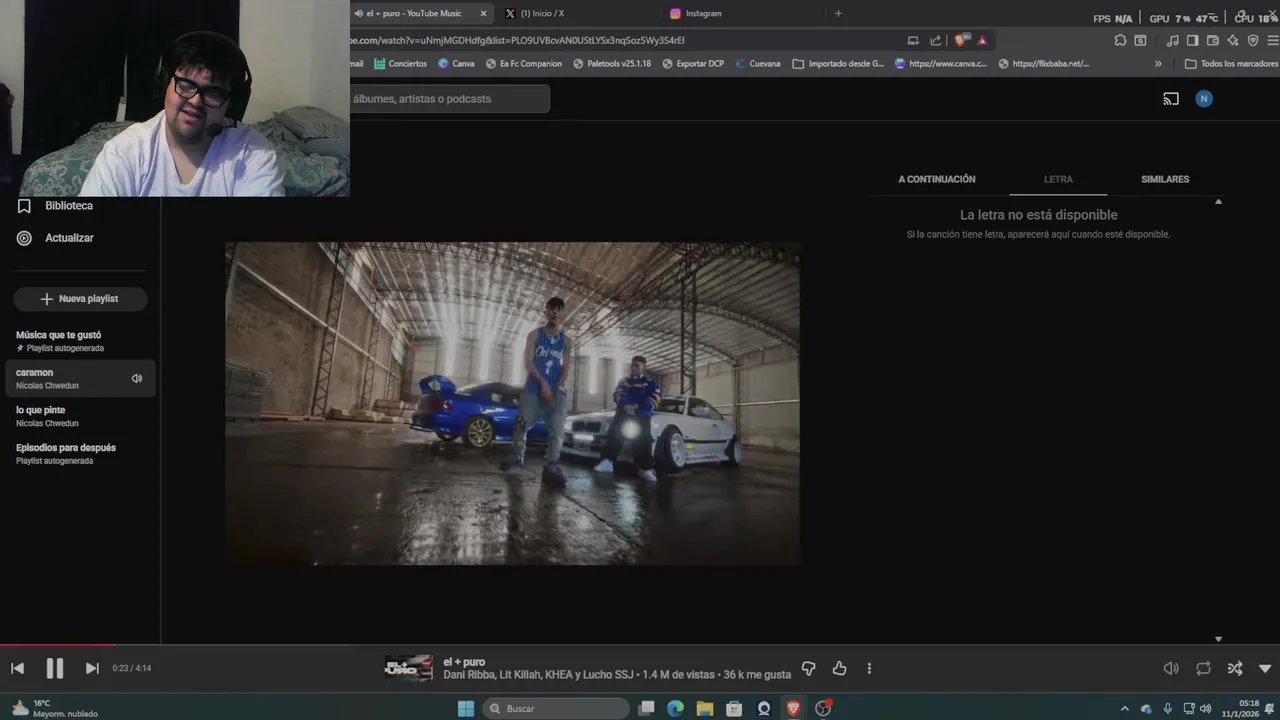Screen dimensions: 1280x720
Task: Open the Windows Start menu
Action: pyautogui.click(x=465, y=708)
